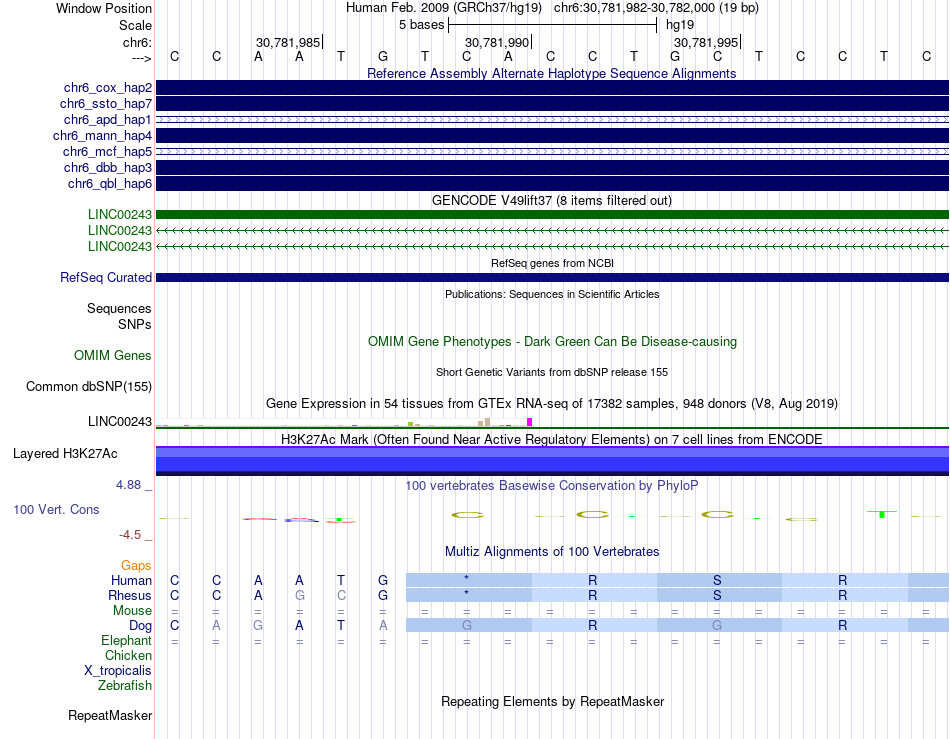Click the 30,781,990 ruler position marker

tap(497, 42)
